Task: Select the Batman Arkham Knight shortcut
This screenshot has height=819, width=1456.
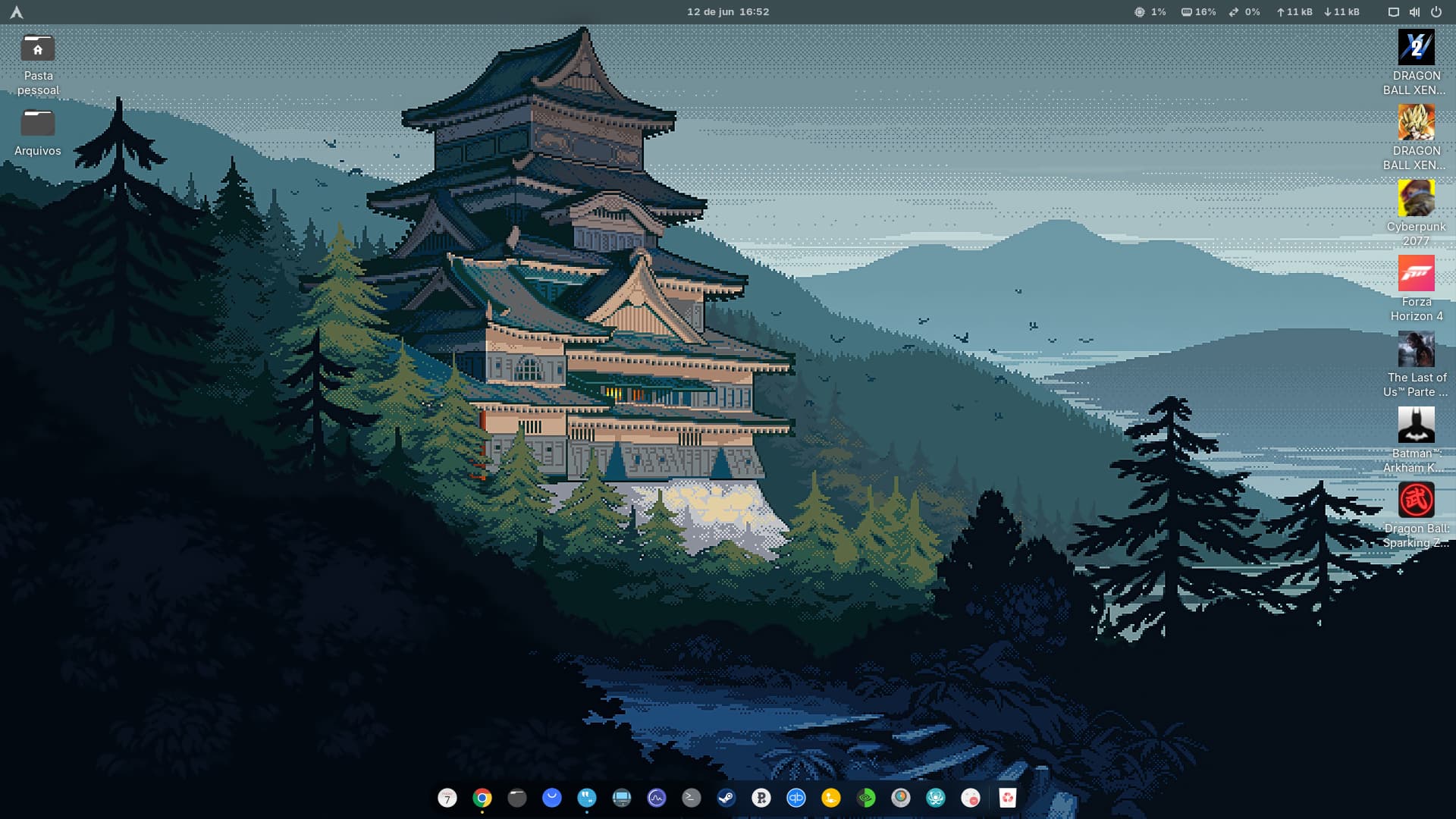Action: click(1416, 425)
